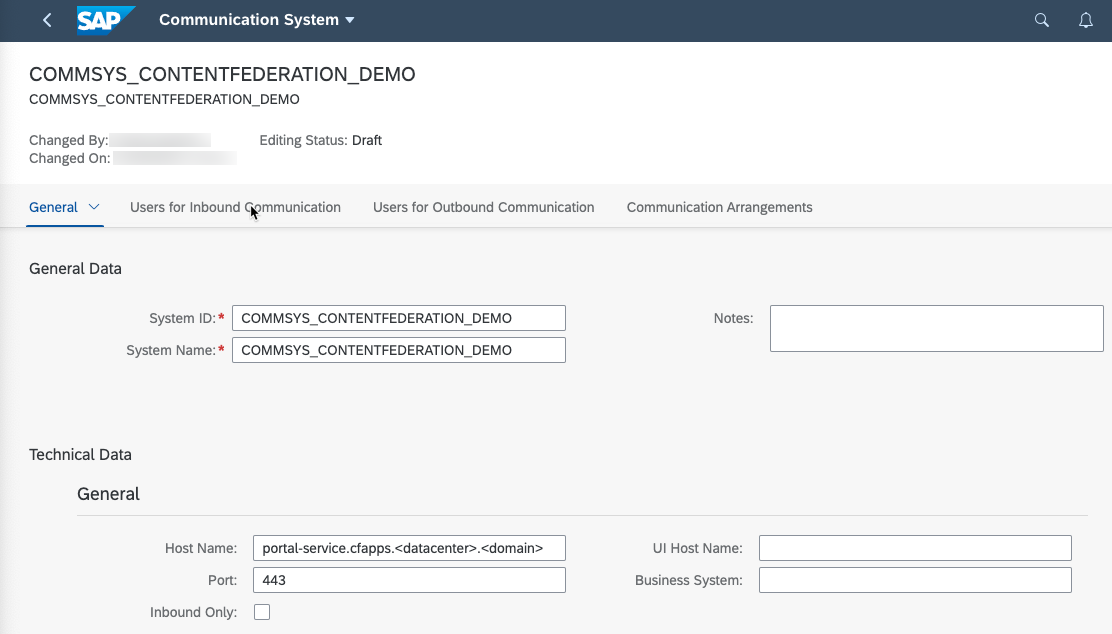The width and height of the screenshot is (1112, 634).
Task: Click the Business System field
Action: click(915, 580)
